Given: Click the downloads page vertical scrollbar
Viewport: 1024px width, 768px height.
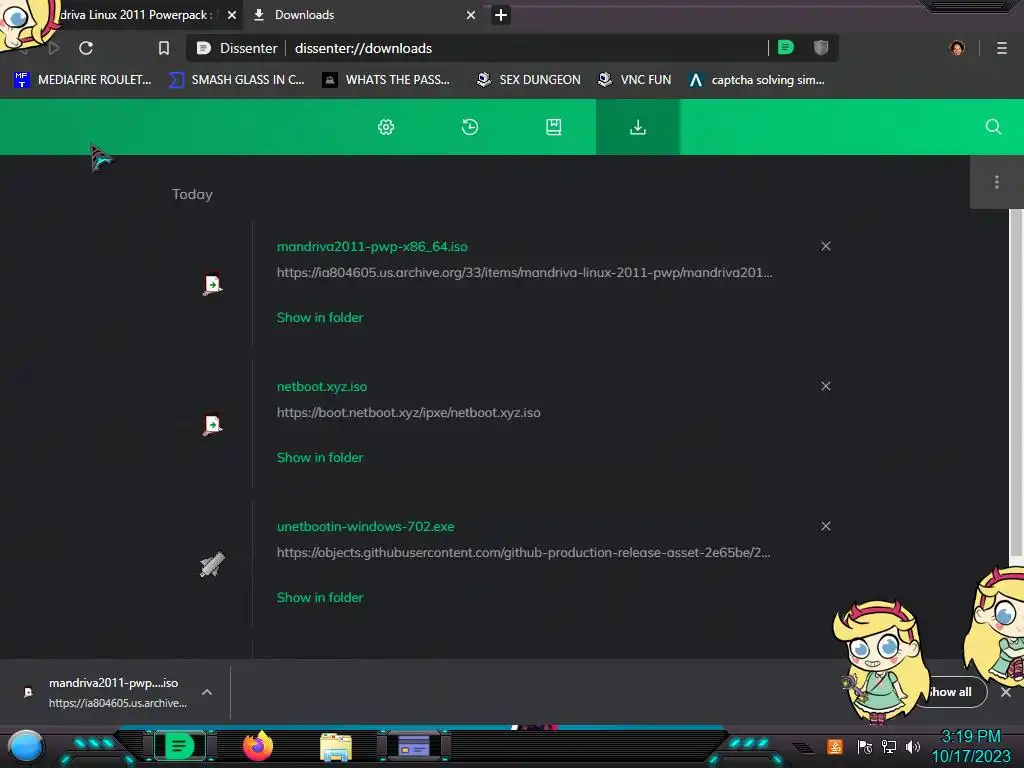Looking at the screenshot, I should coord(1016,385).
